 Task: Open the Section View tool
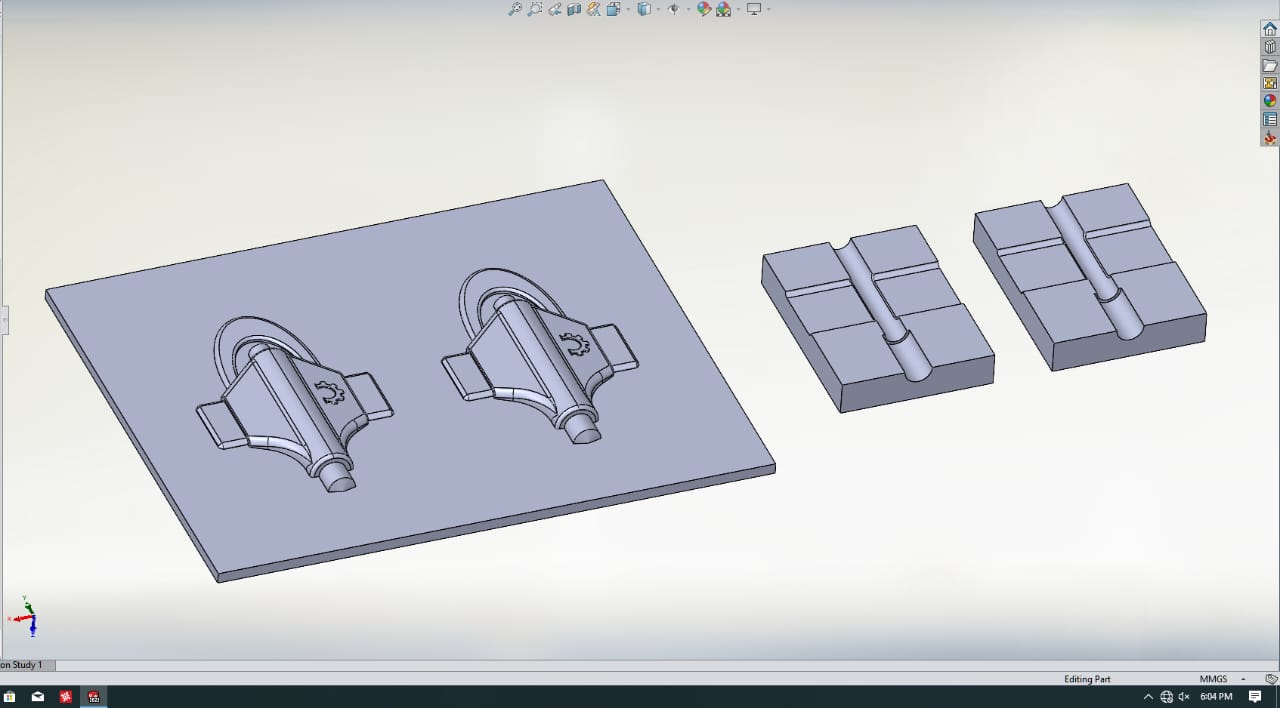coord(574,9)
